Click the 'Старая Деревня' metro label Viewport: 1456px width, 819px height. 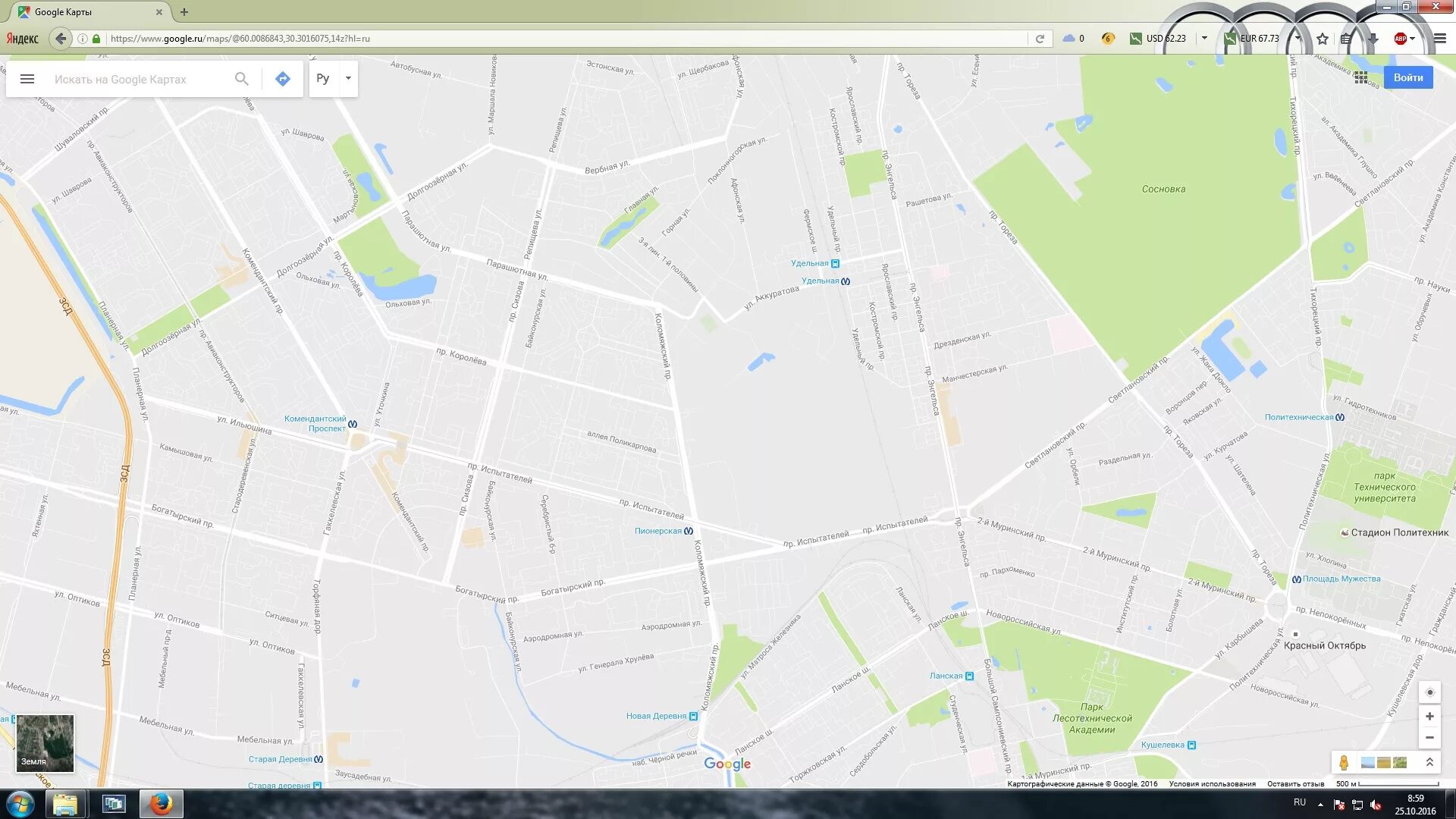(x=280, y=759)
